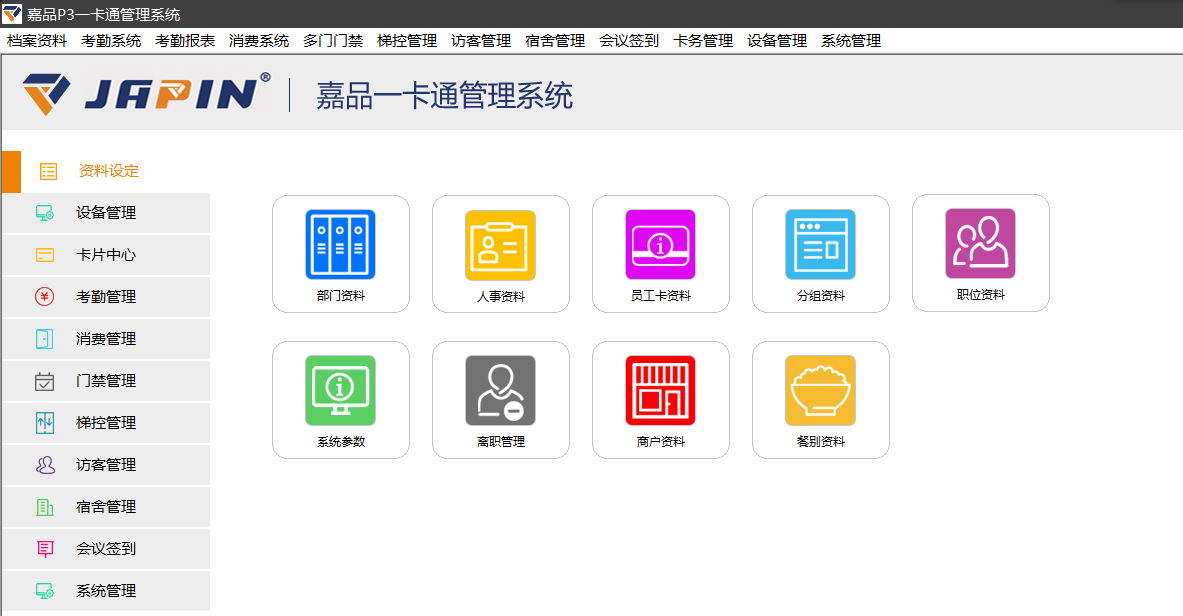1183x616 pixels.
Task: Select 宿舍管理 label in sidebar
Action: [x=106, y=507]
